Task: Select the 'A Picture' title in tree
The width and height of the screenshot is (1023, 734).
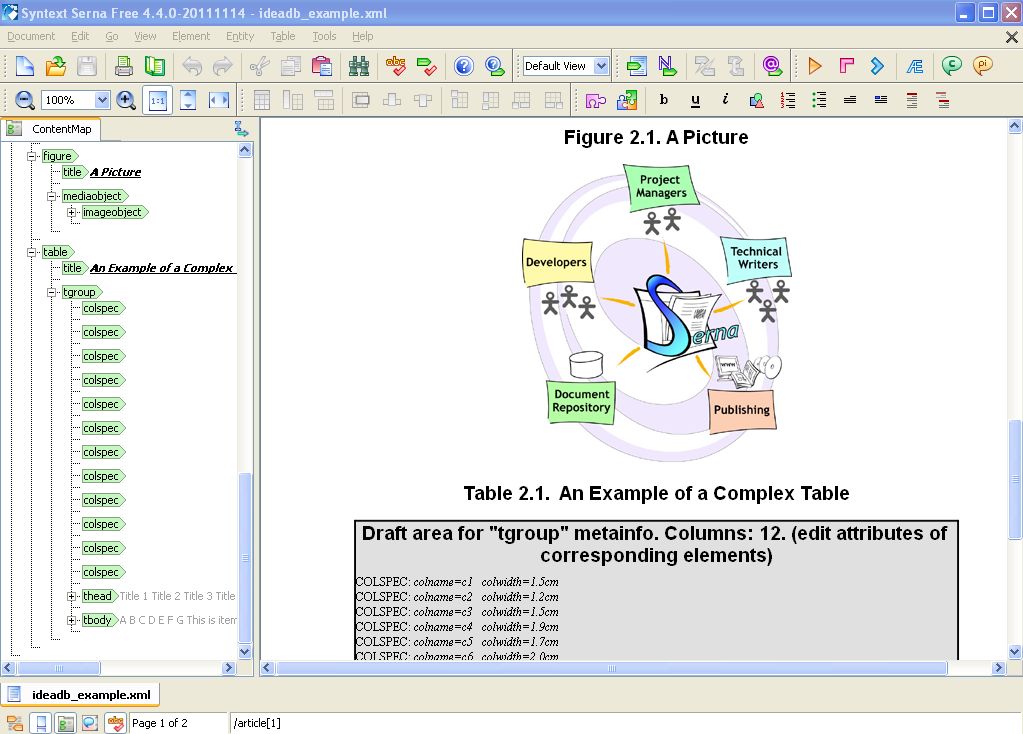Action: click(115, 172)
